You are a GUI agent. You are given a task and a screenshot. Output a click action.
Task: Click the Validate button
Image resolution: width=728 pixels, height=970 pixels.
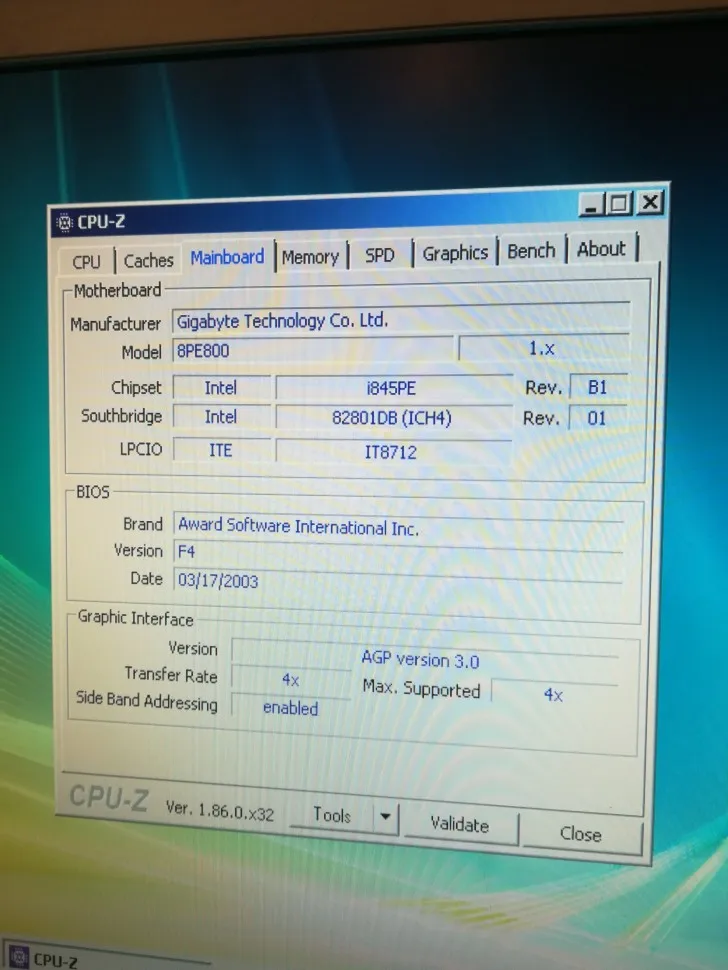[x=460, y=825]
